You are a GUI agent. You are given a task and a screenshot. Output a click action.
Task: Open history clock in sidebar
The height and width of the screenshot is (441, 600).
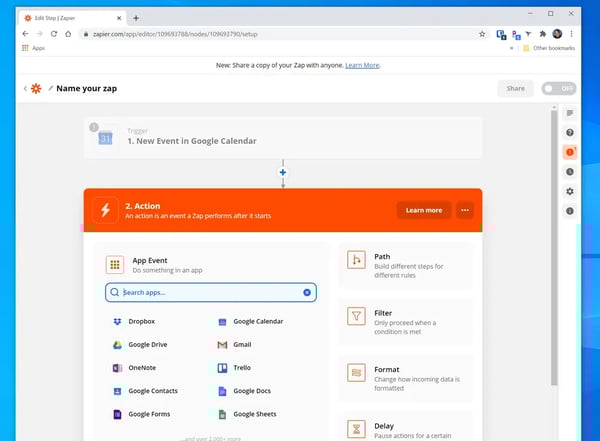coord(570,172)
